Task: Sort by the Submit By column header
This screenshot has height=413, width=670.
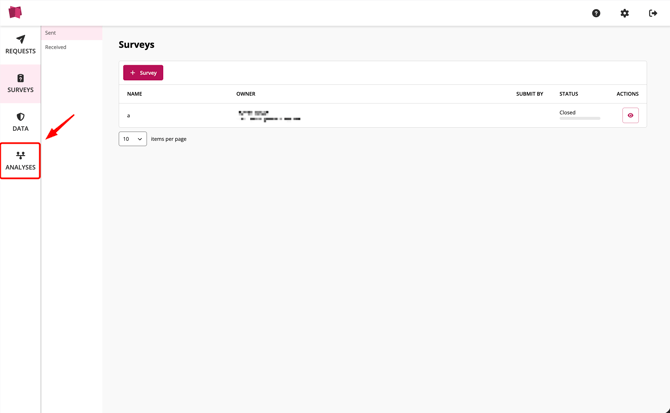Action: pyautogui.click(x=529, y=94)
